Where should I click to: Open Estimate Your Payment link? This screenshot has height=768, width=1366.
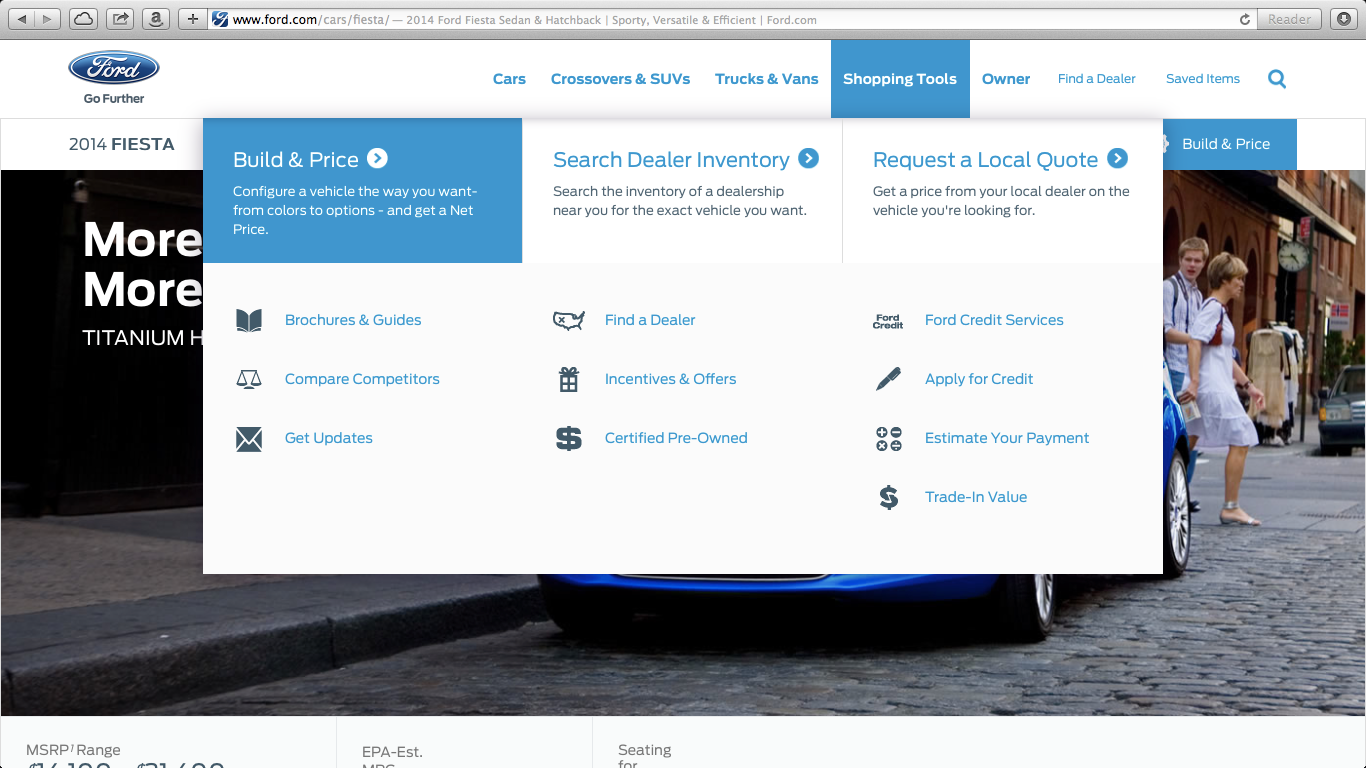1007,438
